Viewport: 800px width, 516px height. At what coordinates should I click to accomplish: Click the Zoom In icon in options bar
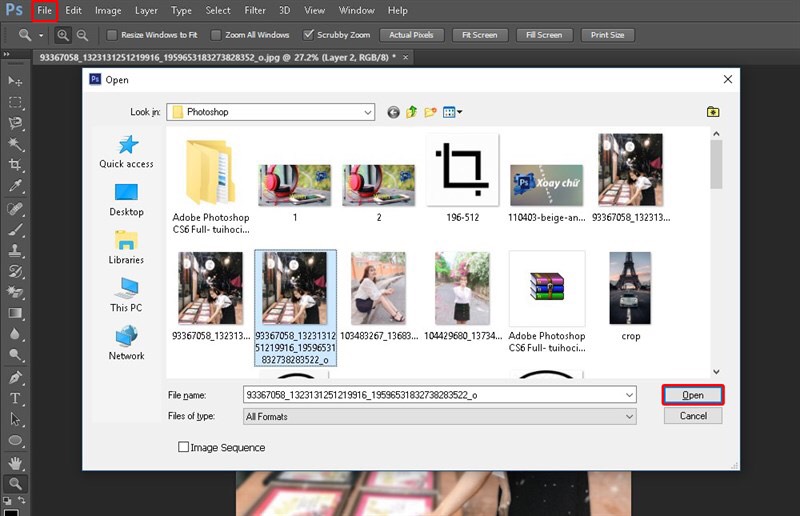[63, 35]
